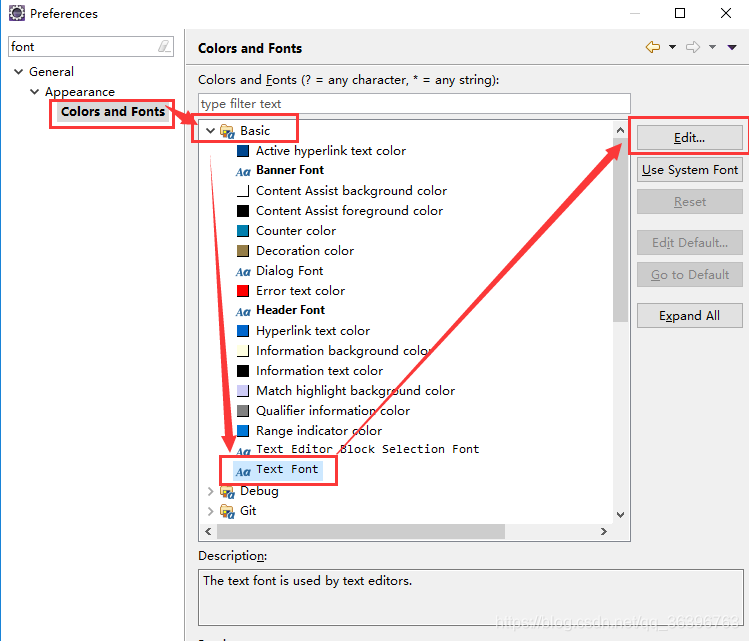Click Content Assist background color swatch
The width and height of the screenshot is (749, 641).
243,191
